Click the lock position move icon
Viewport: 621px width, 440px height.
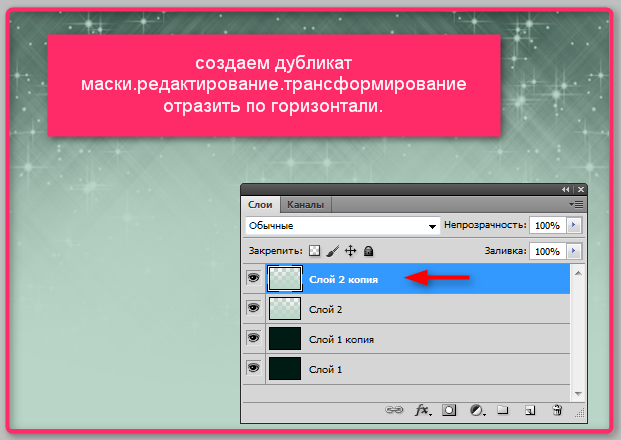pyautogui.click(x=351, y=251)
